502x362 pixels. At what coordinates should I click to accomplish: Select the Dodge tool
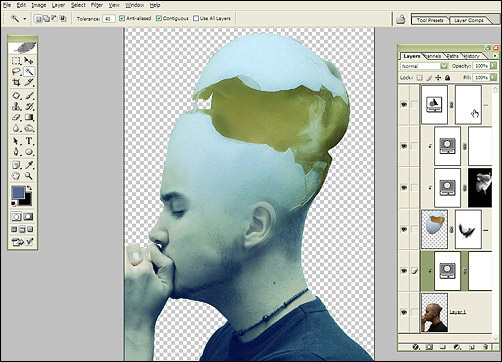coord(29,128)
